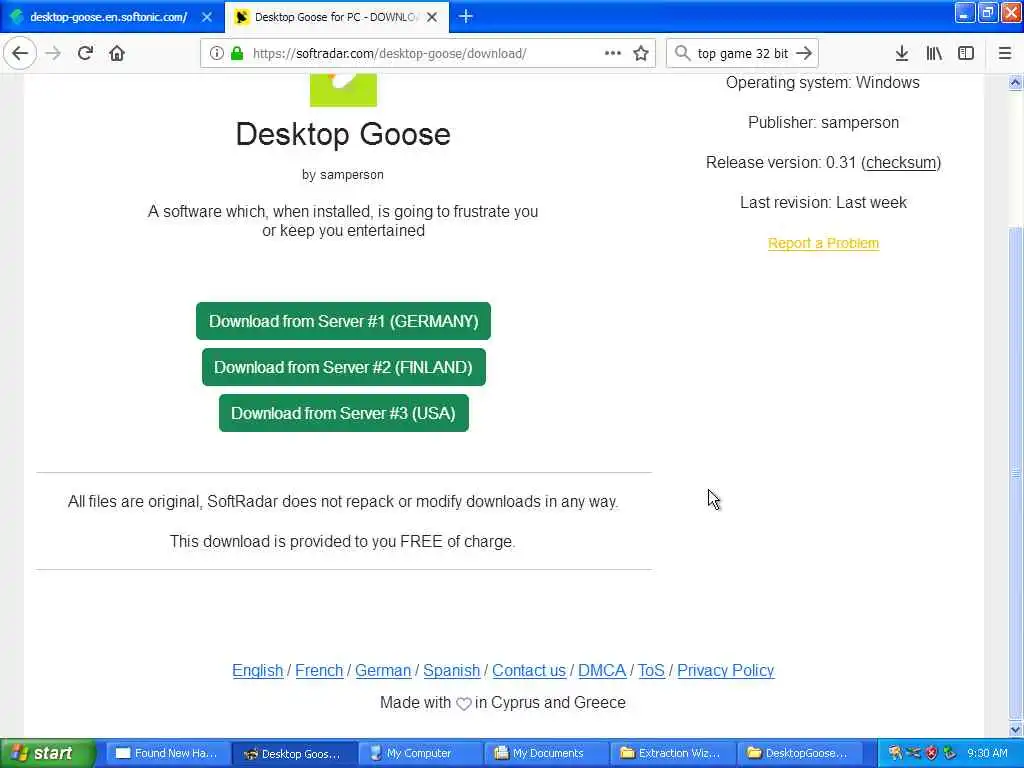Open the Firefox home page
The width and height of the screenshot is (1024, 768).
pos(117,53)
